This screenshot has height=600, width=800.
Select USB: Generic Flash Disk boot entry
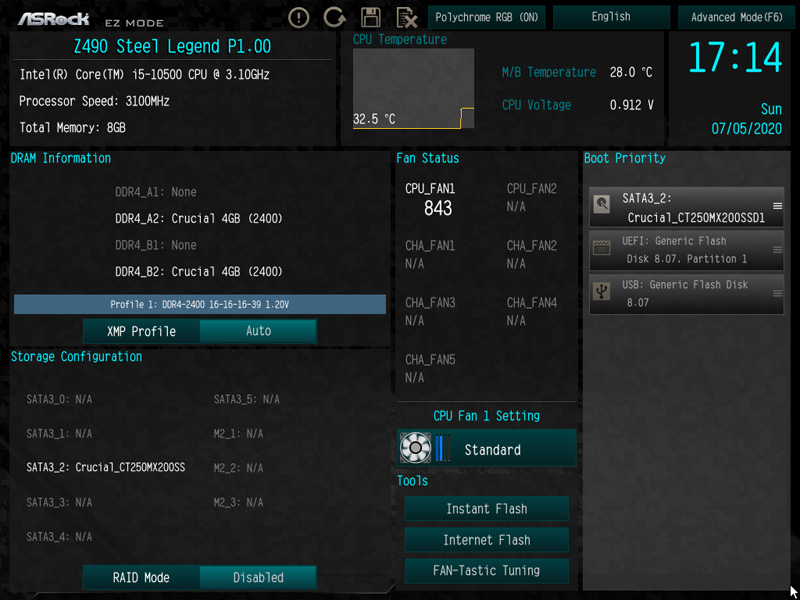pyautogui.click(x=686, y=294)
